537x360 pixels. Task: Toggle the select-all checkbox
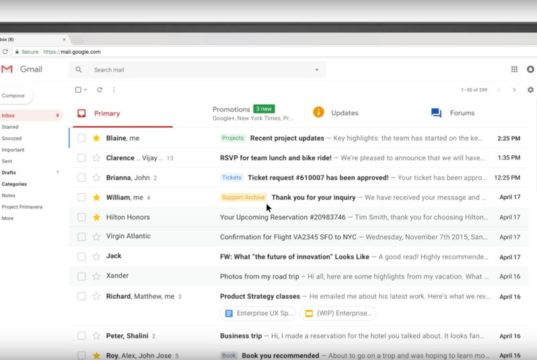coord(78,90)
